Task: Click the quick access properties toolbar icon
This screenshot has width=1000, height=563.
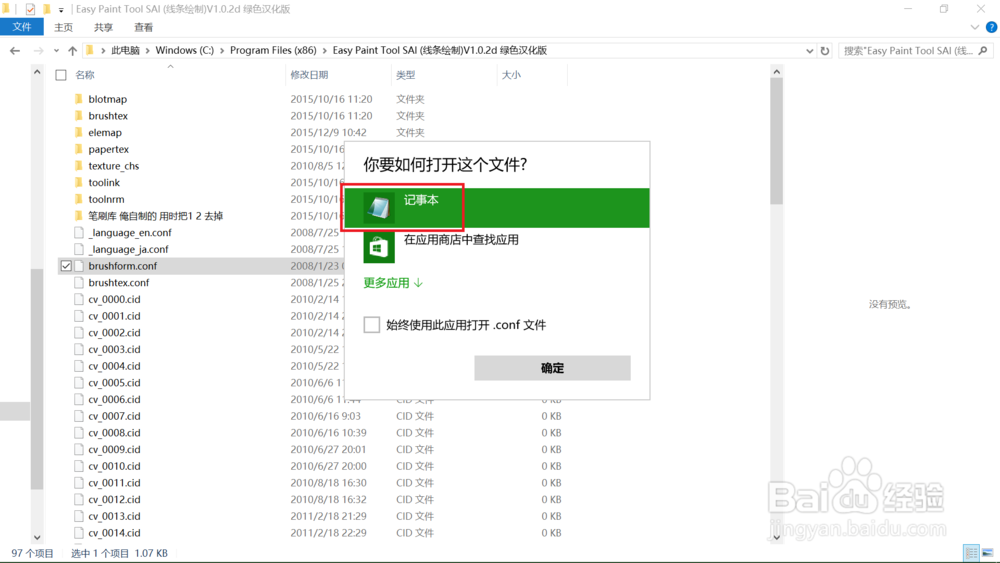Action: [x=30, y=9]
